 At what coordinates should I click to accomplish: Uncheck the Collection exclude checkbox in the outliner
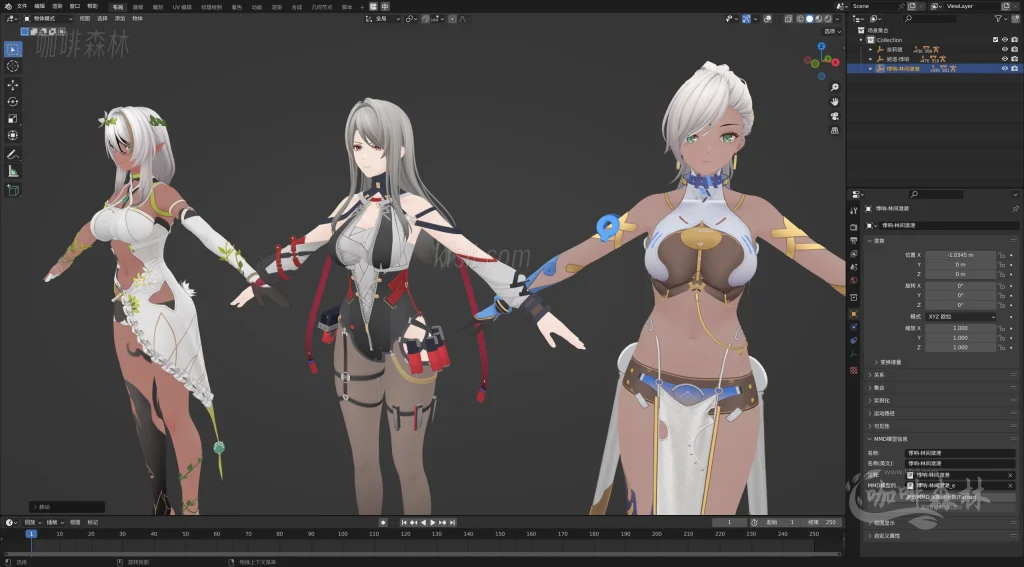coord(995,40)
